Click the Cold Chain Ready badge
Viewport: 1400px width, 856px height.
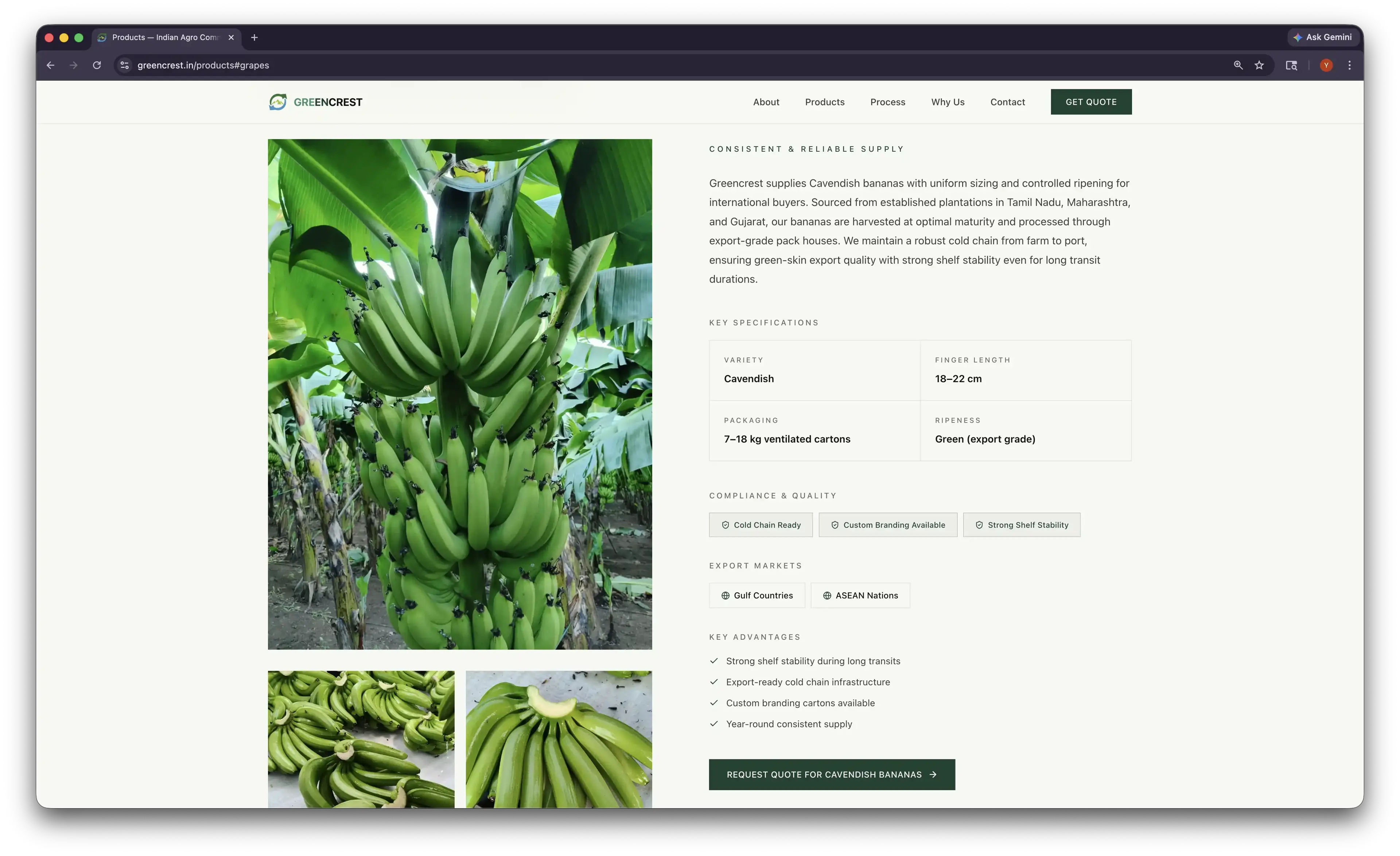point(761,525)
